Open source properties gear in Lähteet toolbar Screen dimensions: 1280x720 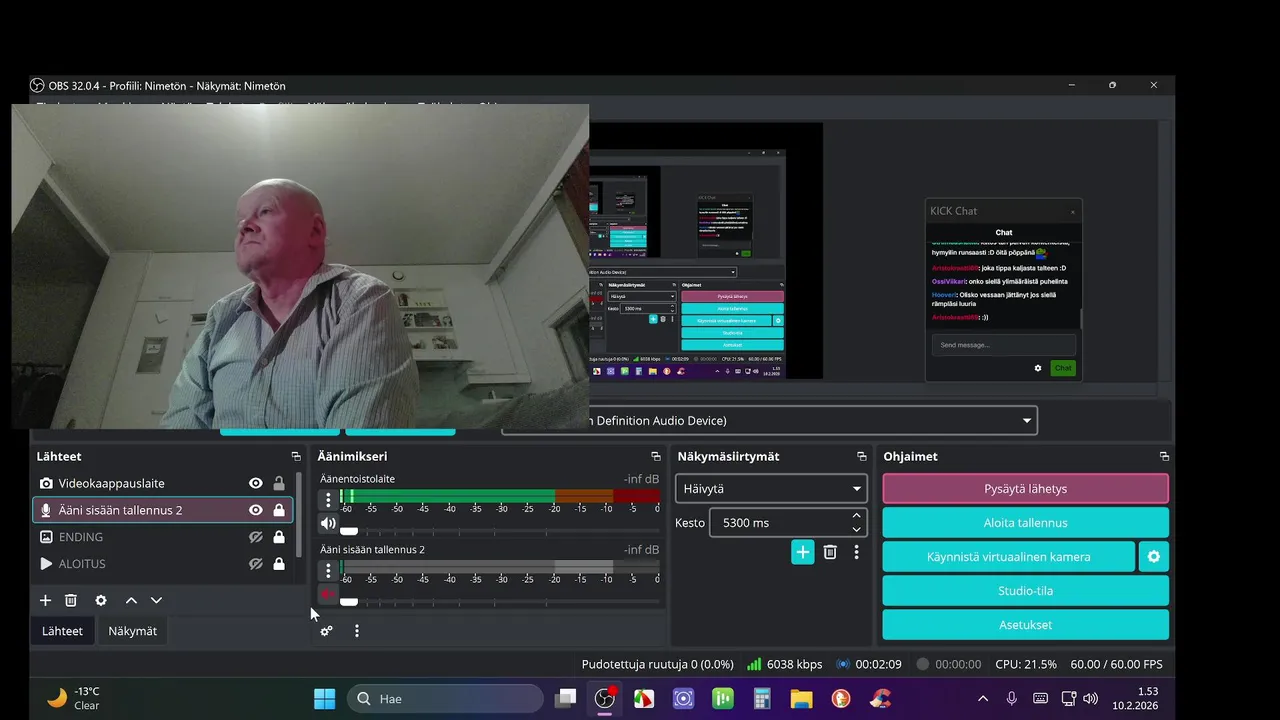tap(101, 600)
